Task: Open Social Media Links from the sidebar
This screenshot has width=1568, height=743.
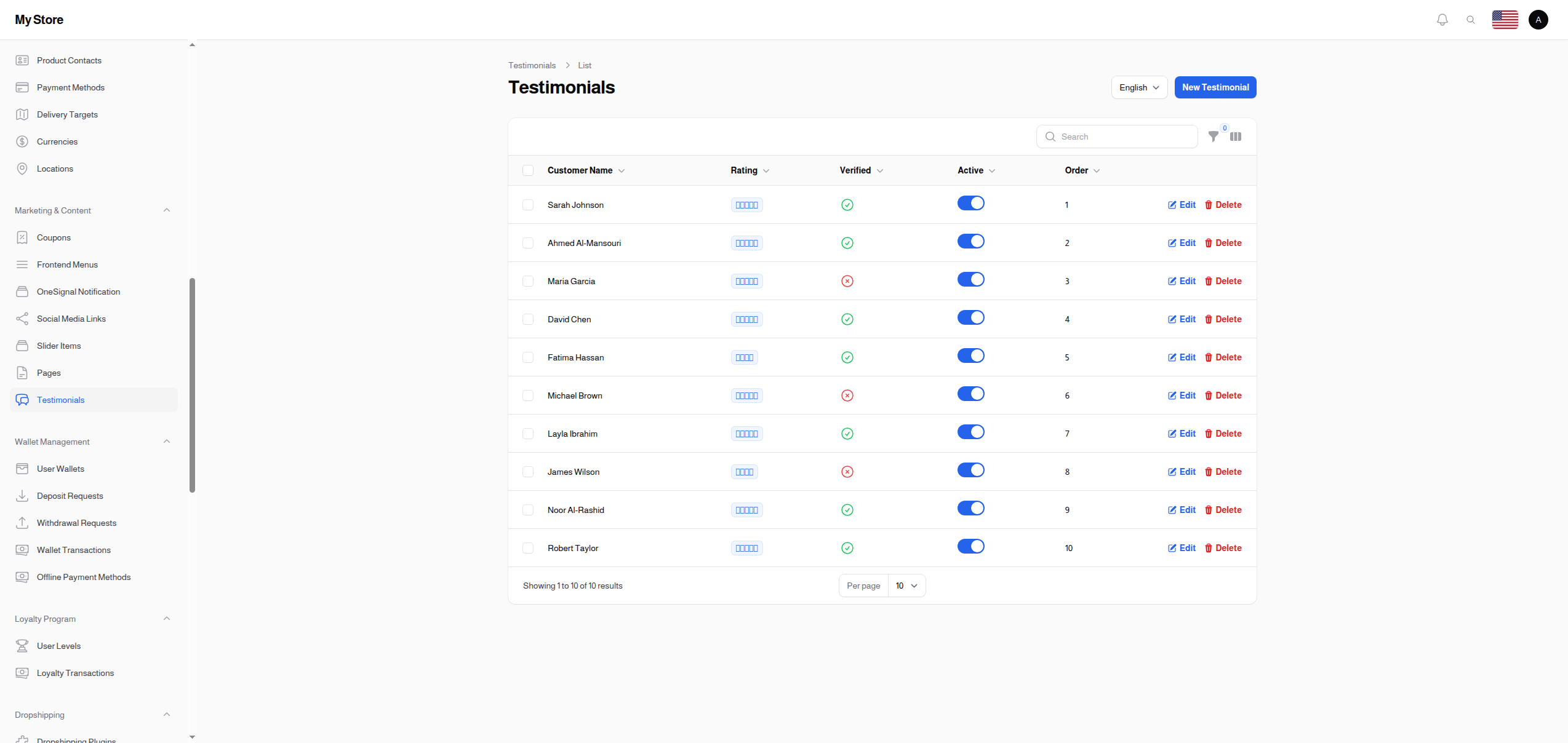Action: [71, 319]
